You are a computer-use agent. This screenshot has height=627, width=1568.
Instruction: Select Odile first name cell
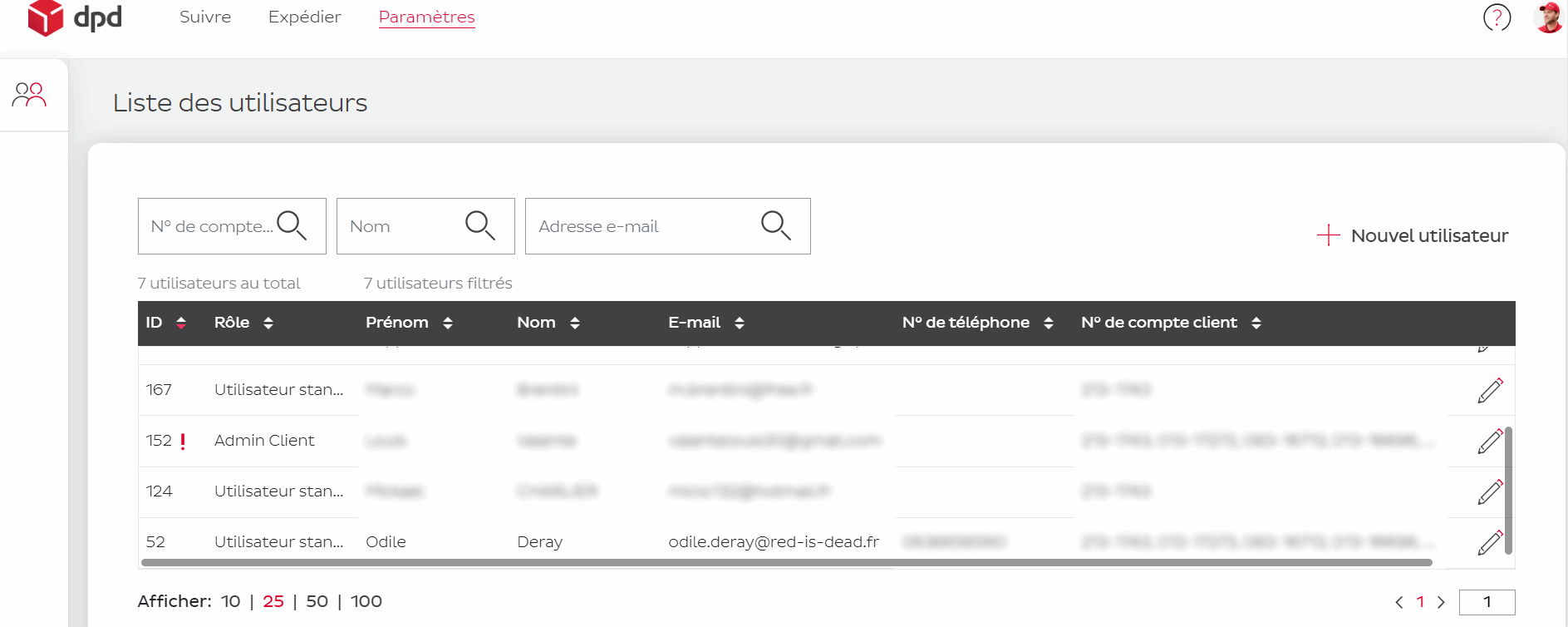click(386, 542)
